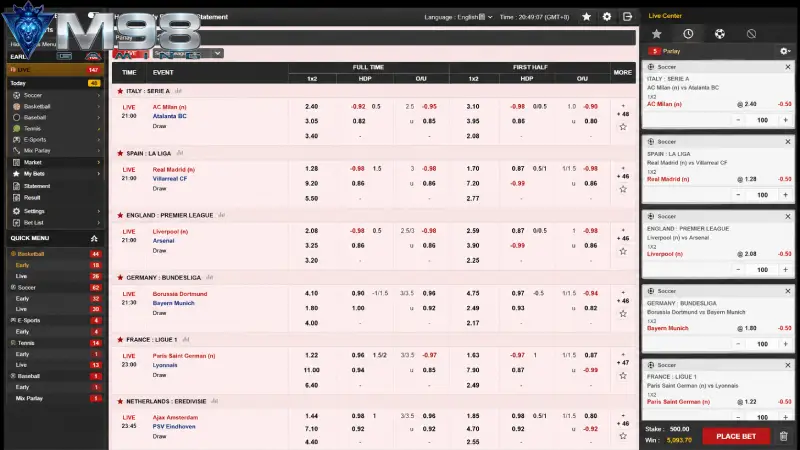Collapse Quick Menu with its arrow icon
This screenshot has width=800, height=450.
[x=94, y=238]
